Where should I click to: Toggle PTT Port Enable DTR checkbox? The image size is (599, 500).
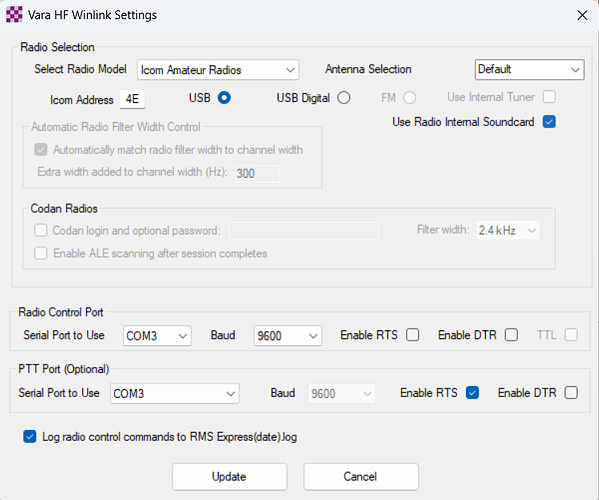(x=571, y=393)
